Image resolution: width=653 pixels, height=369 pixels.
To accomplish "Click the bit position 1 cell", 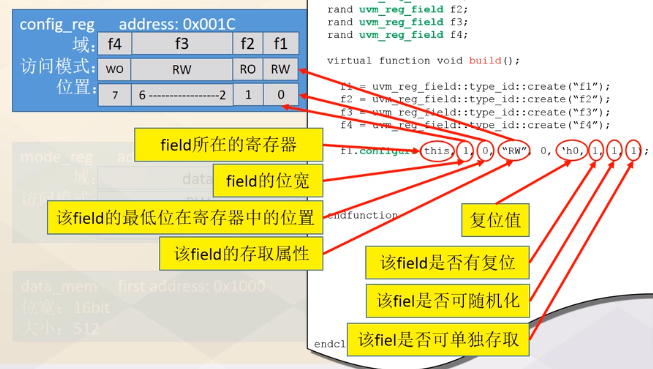I will 248,95.
